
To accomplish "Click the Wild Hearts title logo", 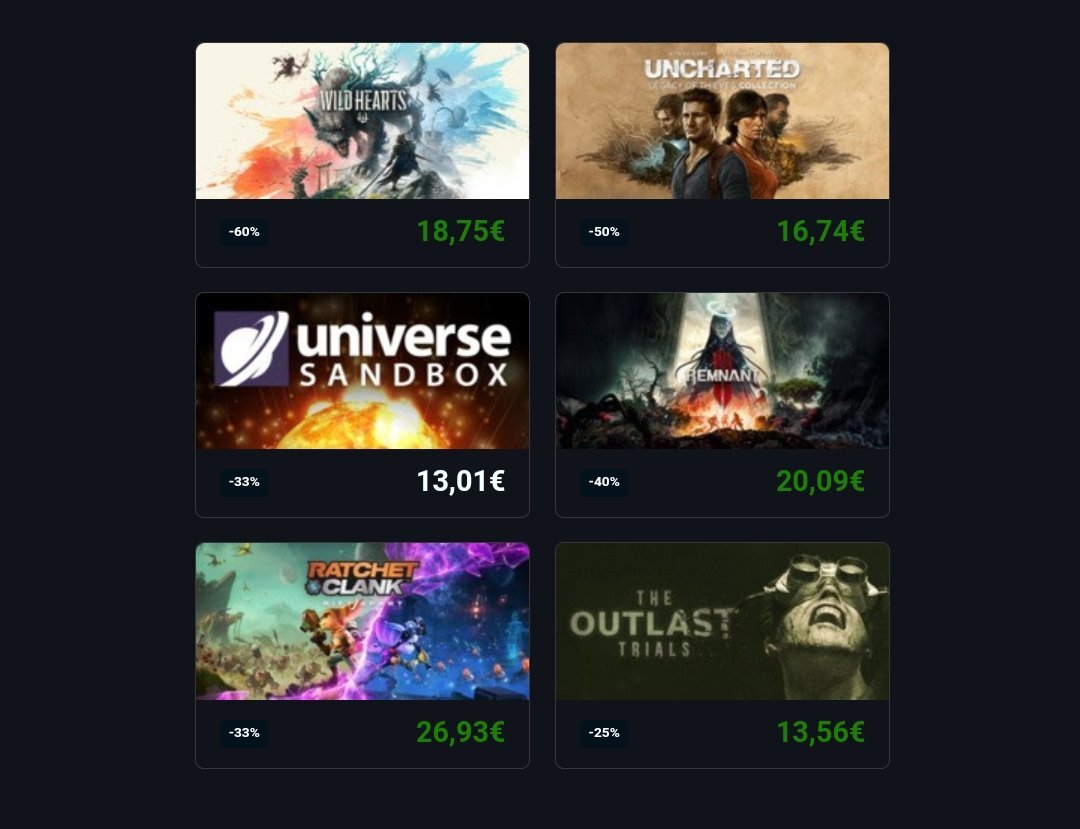I will (x=363, y=103).
